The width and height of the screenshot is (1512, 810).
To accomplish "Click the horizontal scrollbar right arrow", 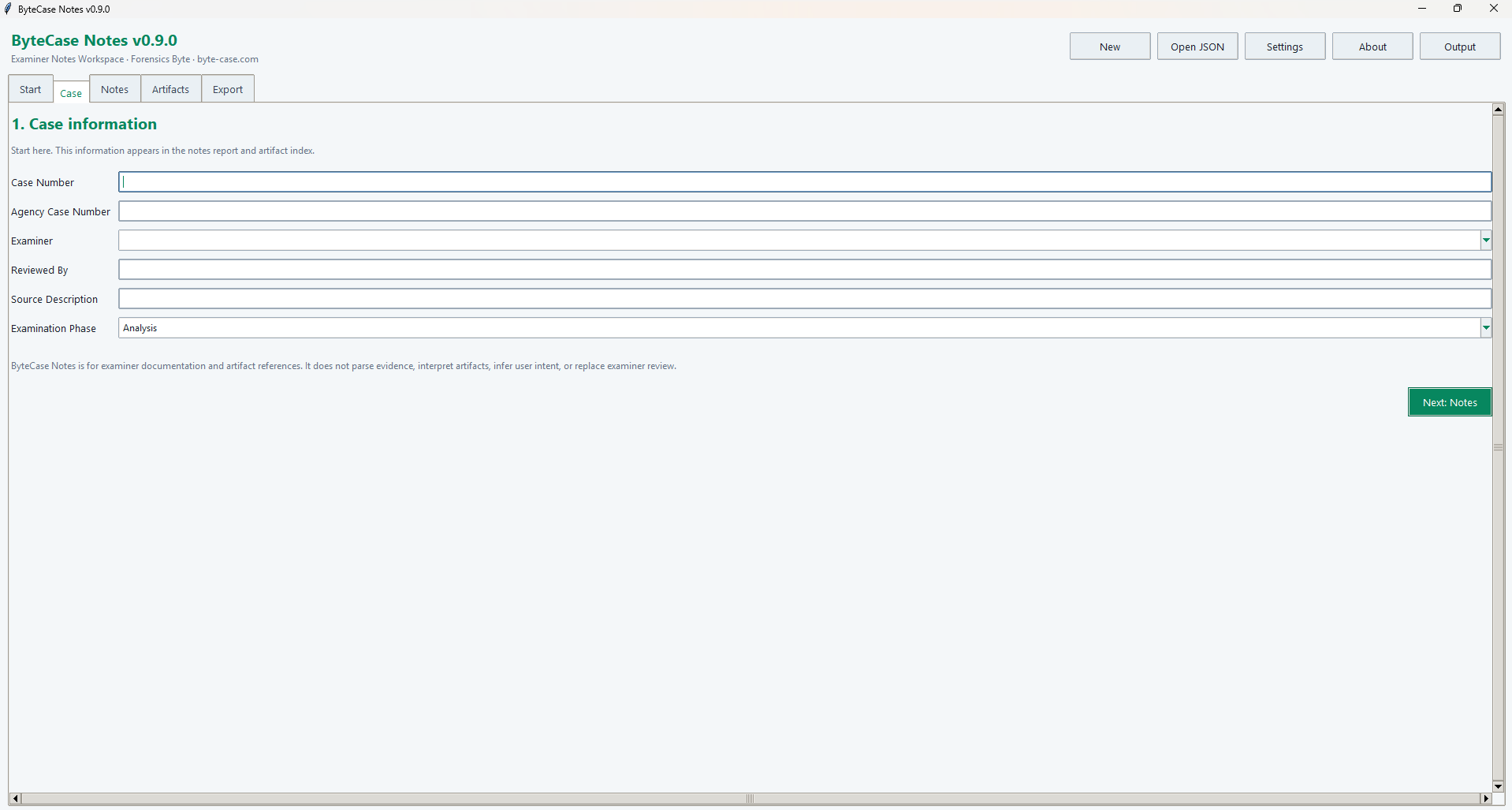I will pyautogui.click(x=1486, y=799).
